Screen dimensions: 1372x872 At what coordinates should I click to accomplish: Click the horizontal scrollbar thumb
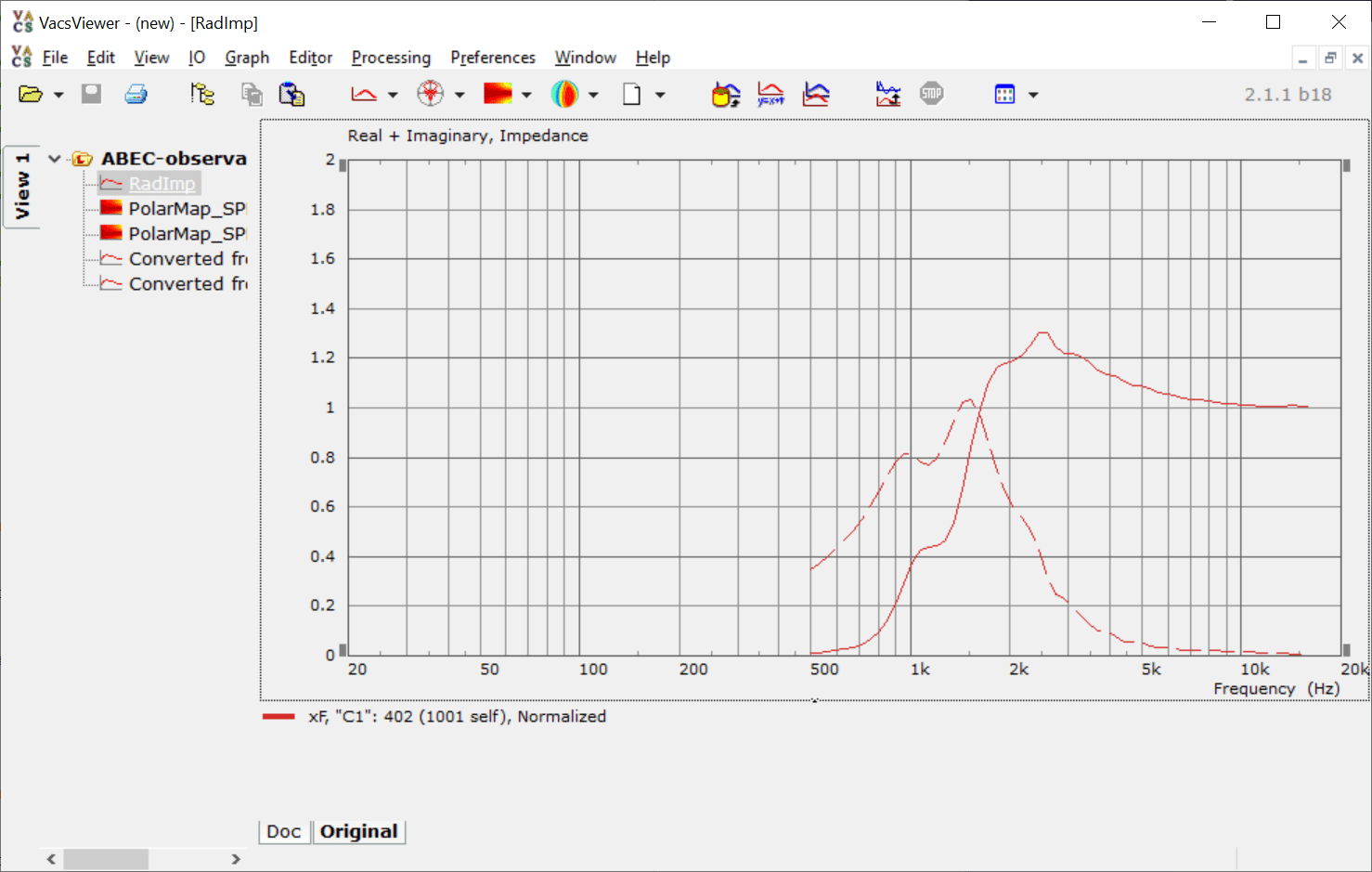[106, 859]
